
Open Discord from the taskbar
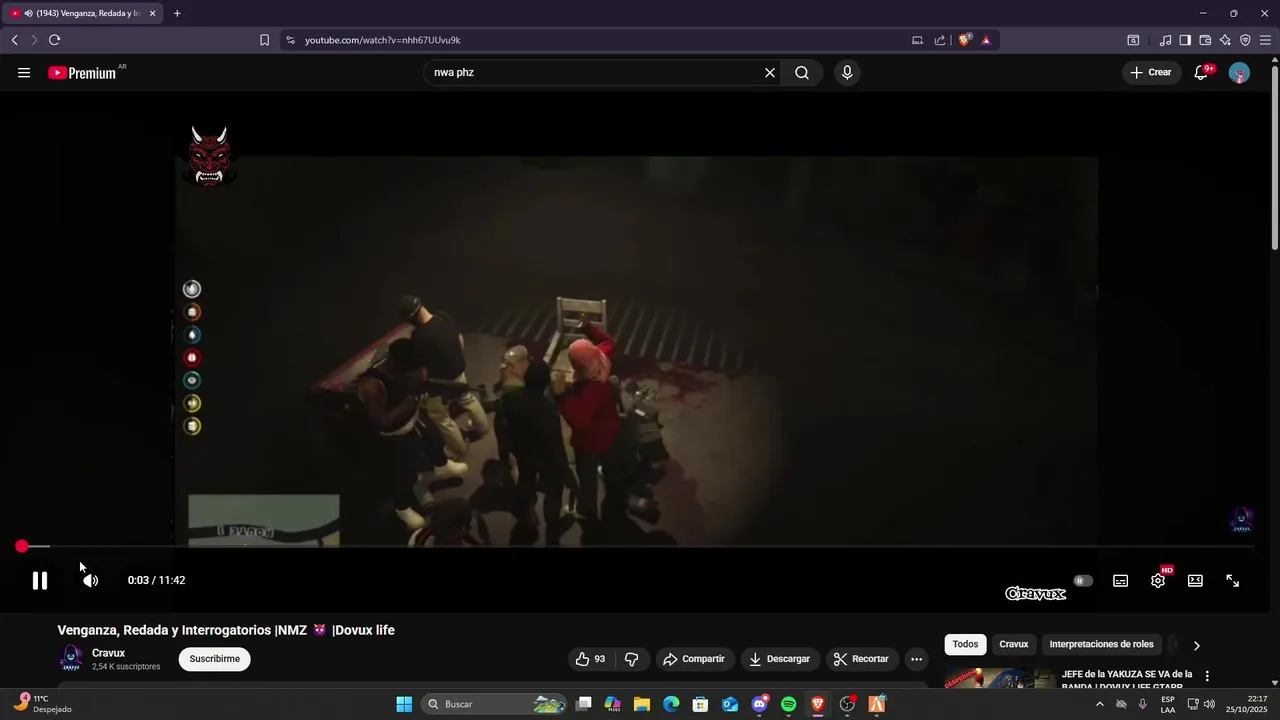coord(759,704)
